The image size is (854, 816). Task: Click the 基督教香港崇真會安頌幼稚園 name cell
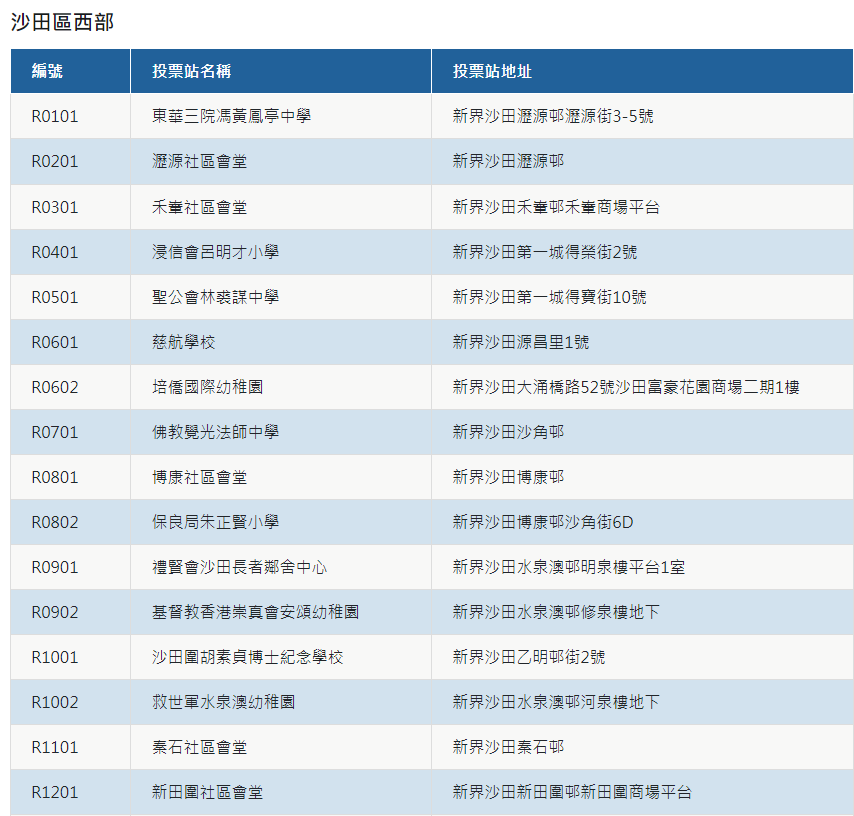click(x=255, y=613)
